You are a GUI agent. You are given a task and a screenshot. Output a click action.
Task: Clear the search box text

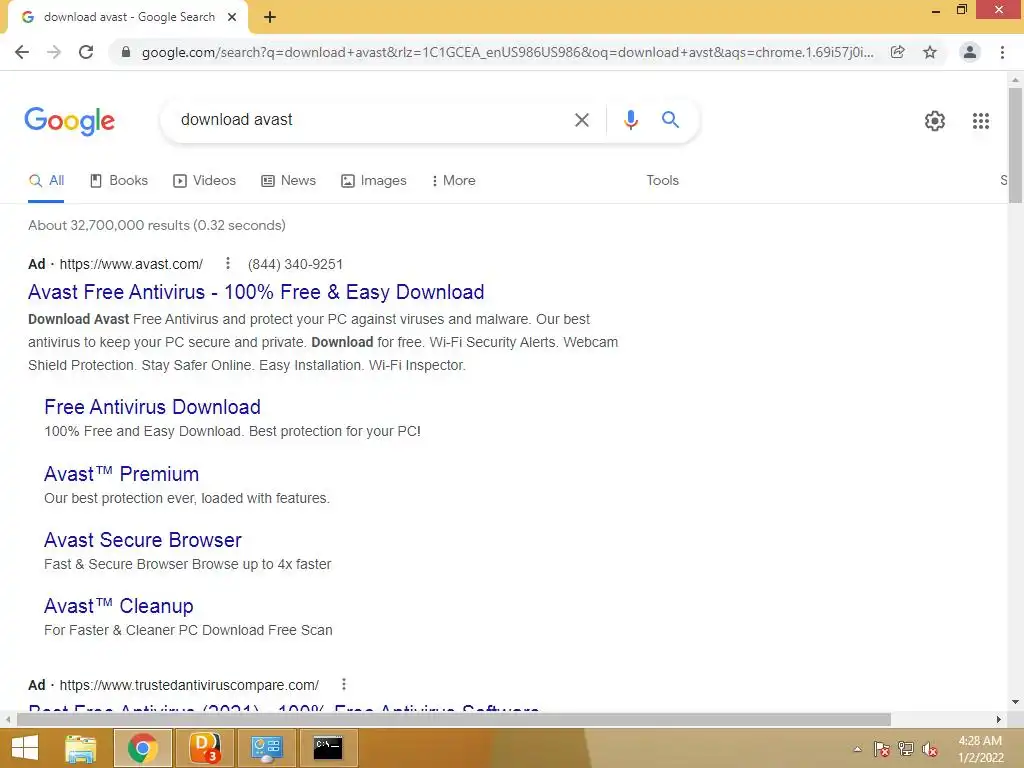[581, 120]
